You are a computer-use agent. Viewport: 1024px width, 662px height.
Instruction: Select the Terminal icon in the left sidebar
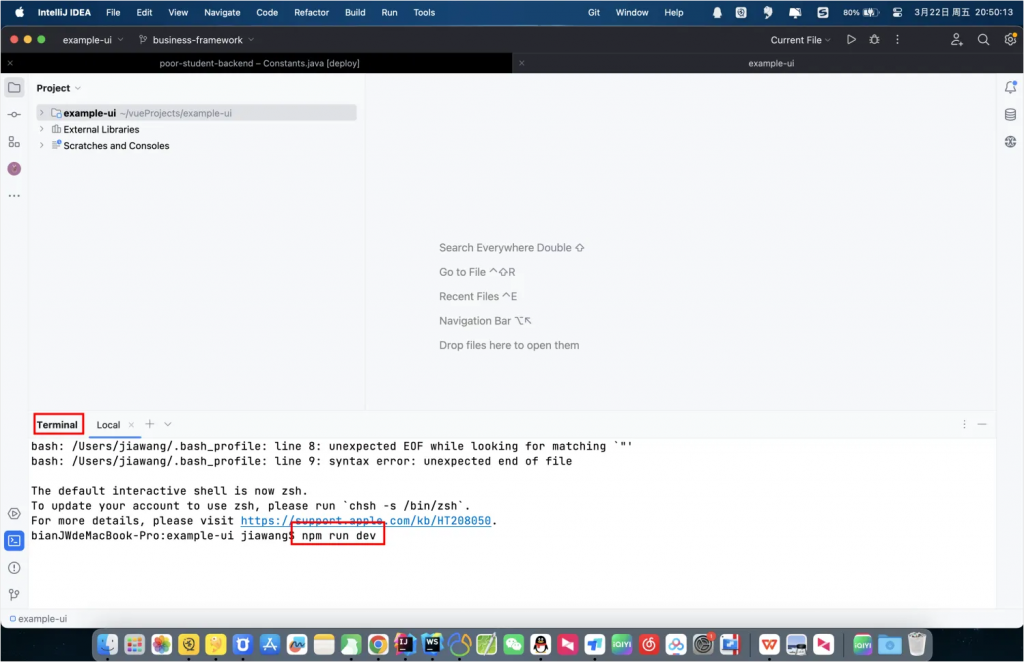[x=14, y=540]
